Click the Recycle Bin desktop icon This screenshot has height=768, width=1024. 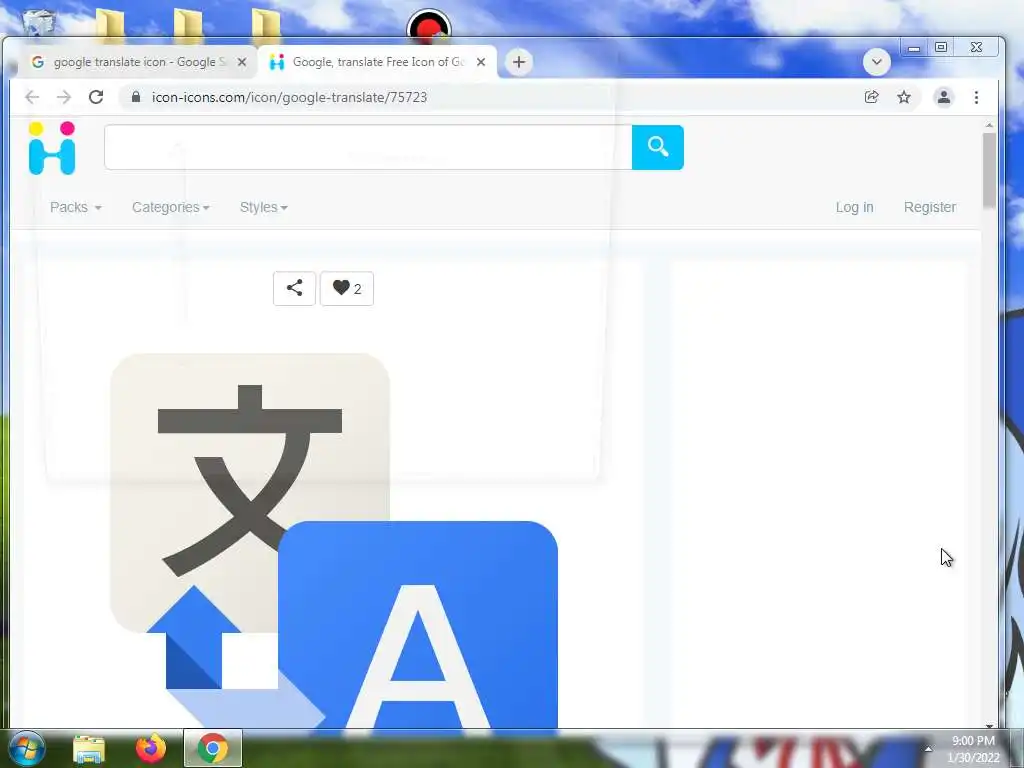(x=38, y=21)
